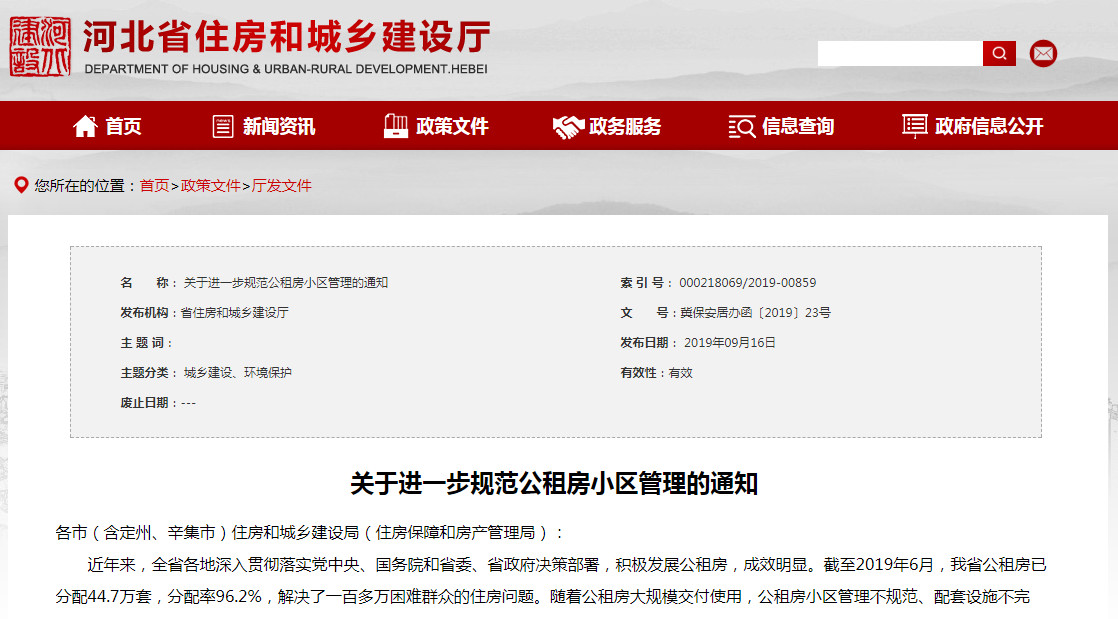
Task: Open the 首页 navigation menu item
Action: click(124, 126)
